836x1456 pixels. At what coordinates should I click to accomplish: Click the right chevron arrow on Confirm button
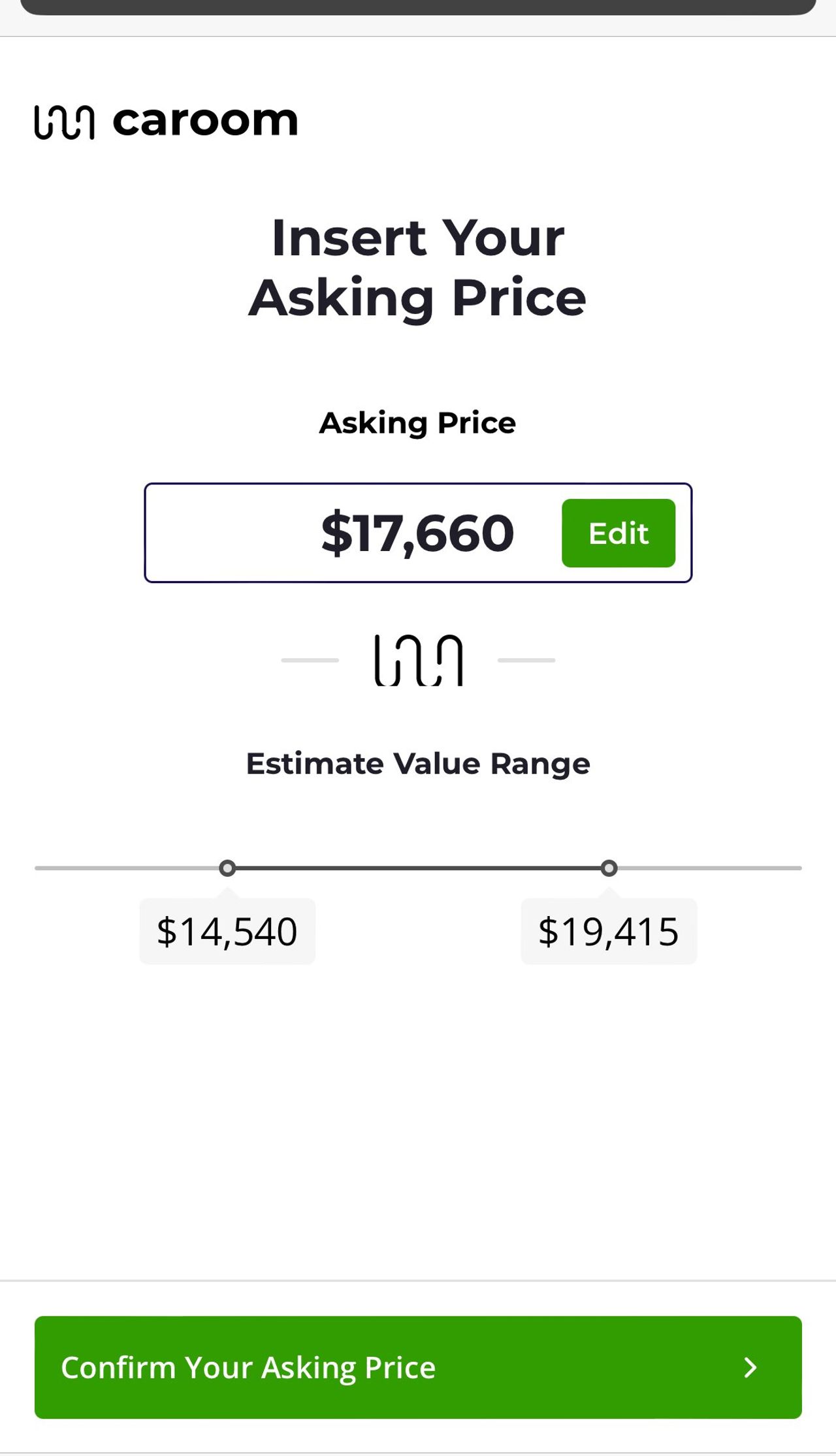click(750, 1367)
